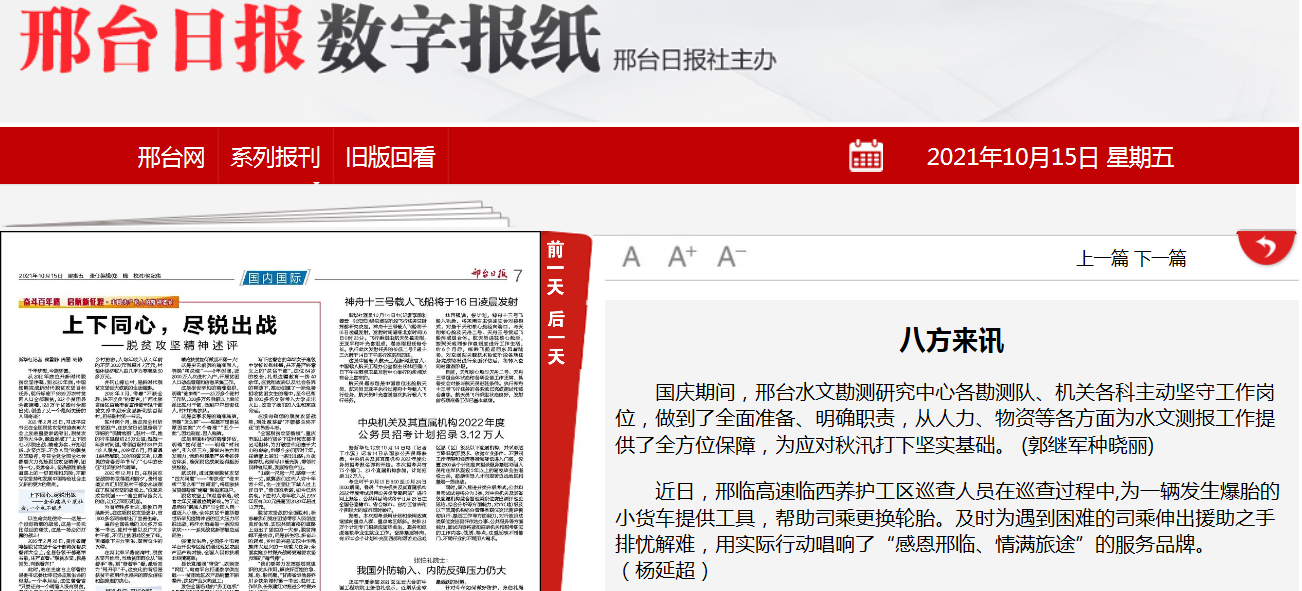Click the byline 郭继军种晓丽

tap(1086, 445)
